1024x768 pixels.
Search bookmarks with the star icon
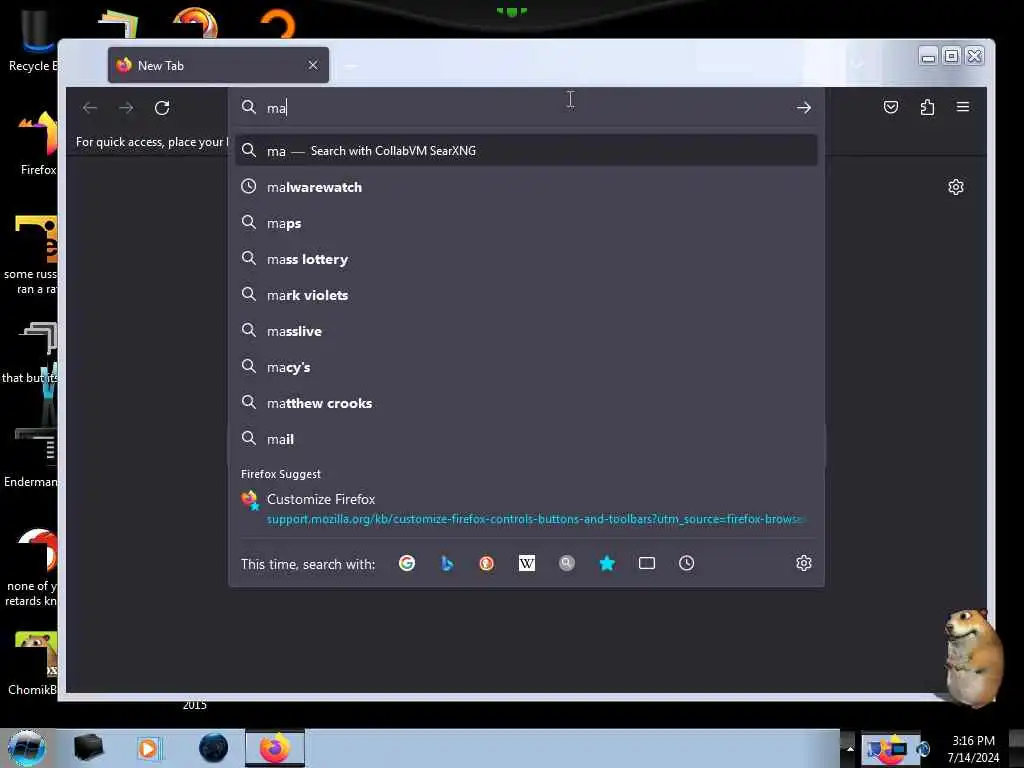click(x=607, y=563)
